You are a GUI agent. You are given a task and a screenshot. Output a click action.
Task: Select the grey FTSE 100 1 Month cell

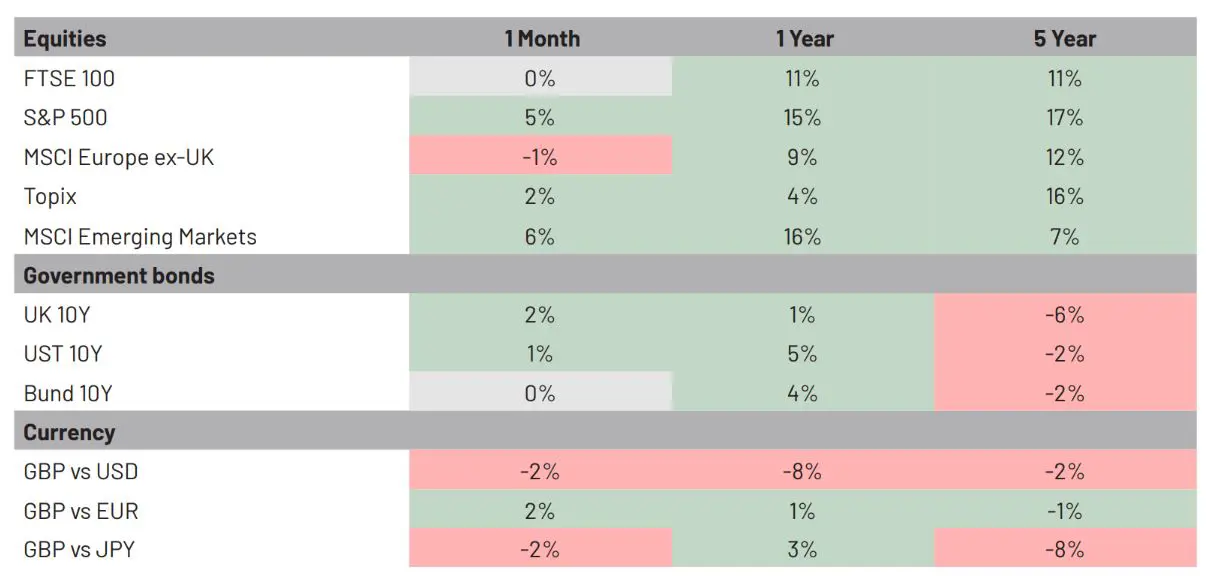click(540, 78)
